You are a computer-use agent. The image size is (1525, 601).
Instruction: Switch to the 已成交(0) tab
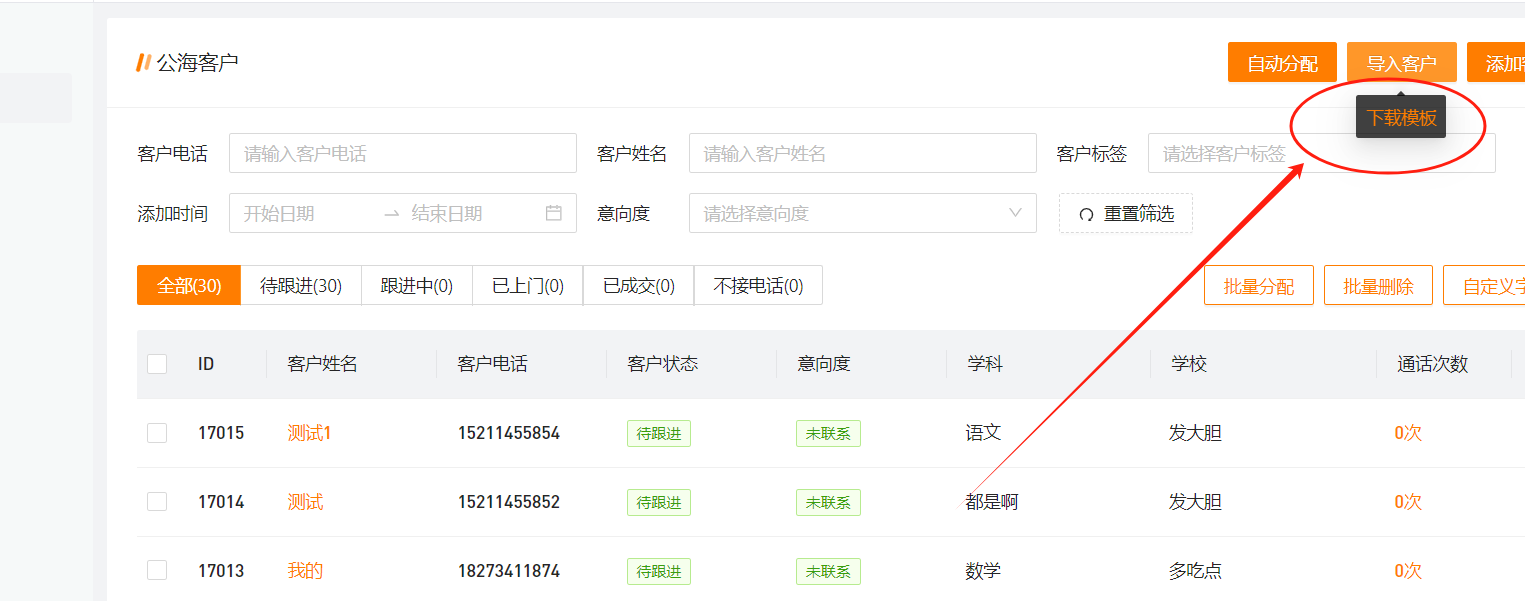[x=638, y=285]
